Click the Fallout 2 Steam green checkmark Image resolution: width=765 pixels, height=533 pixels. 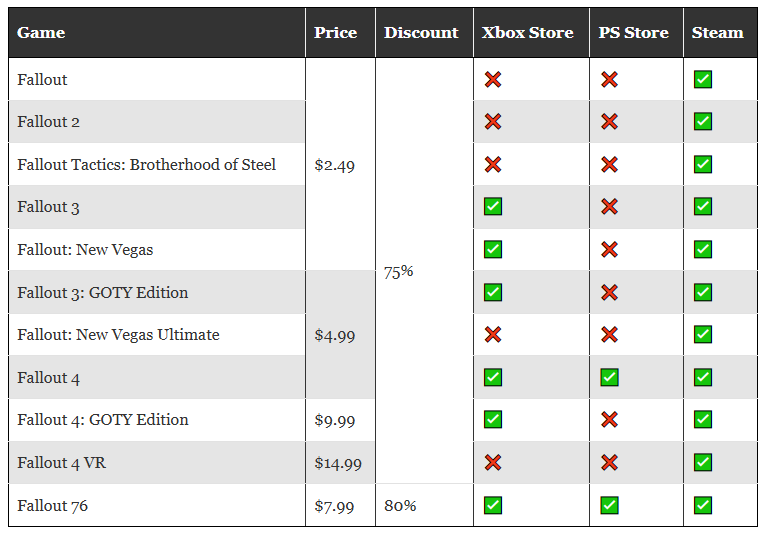click(703, 122)
